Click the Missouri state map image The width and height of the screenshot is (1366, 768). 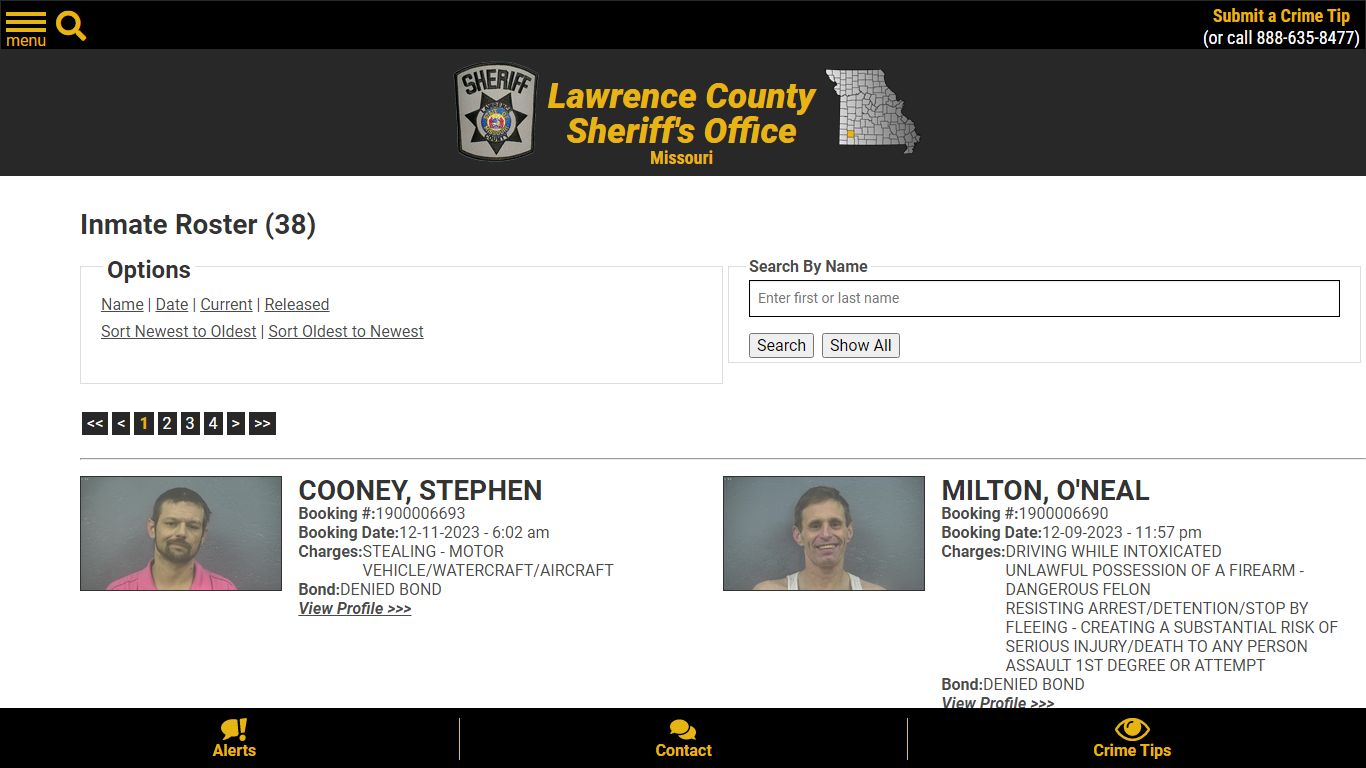pyautogui.click(x=872, y=111)
